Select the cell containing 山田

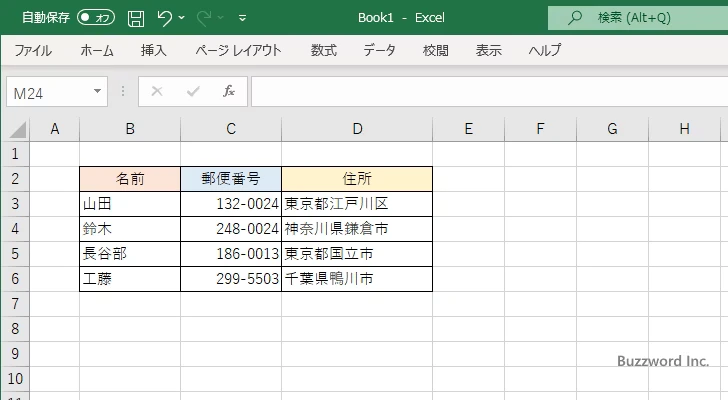(x=130, y=204)
